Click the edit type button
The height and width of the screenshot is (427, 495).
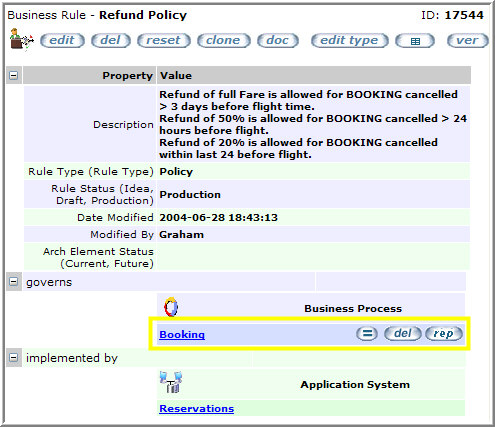pos(350,40)
